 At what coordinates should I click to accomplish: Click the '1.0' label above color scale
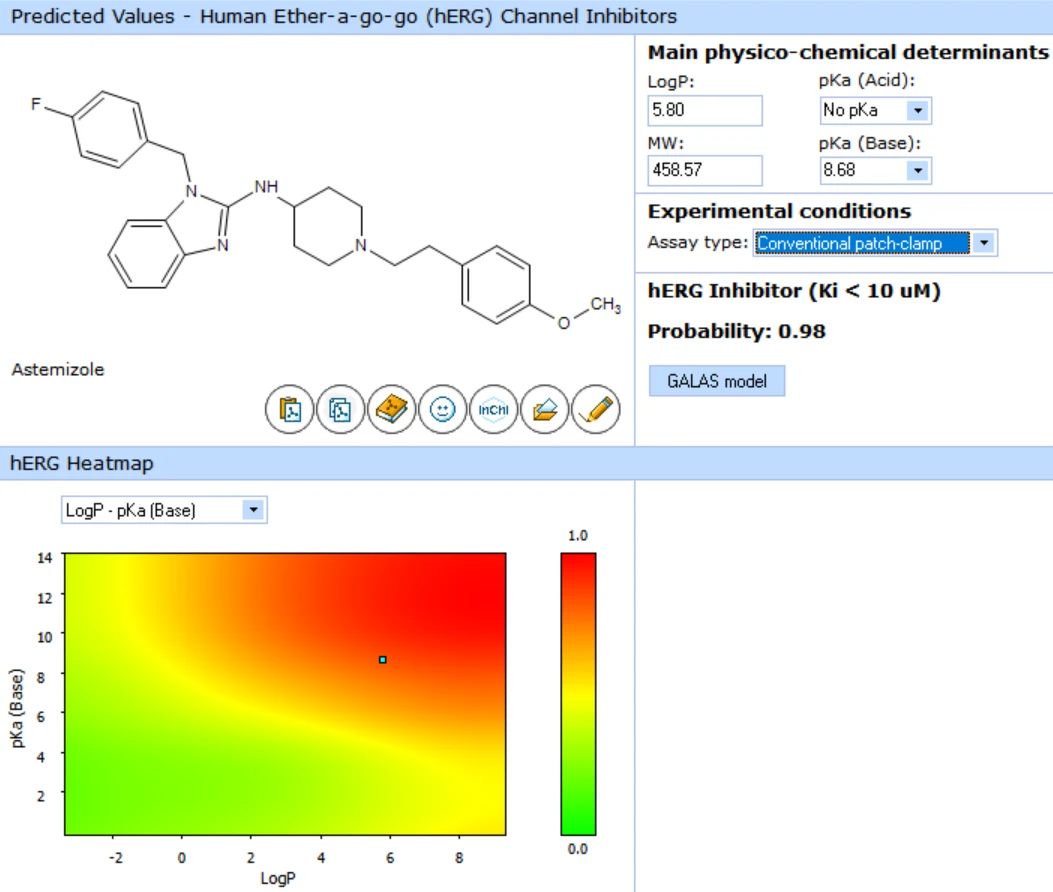pyautogui.click(x=578, y=535)
